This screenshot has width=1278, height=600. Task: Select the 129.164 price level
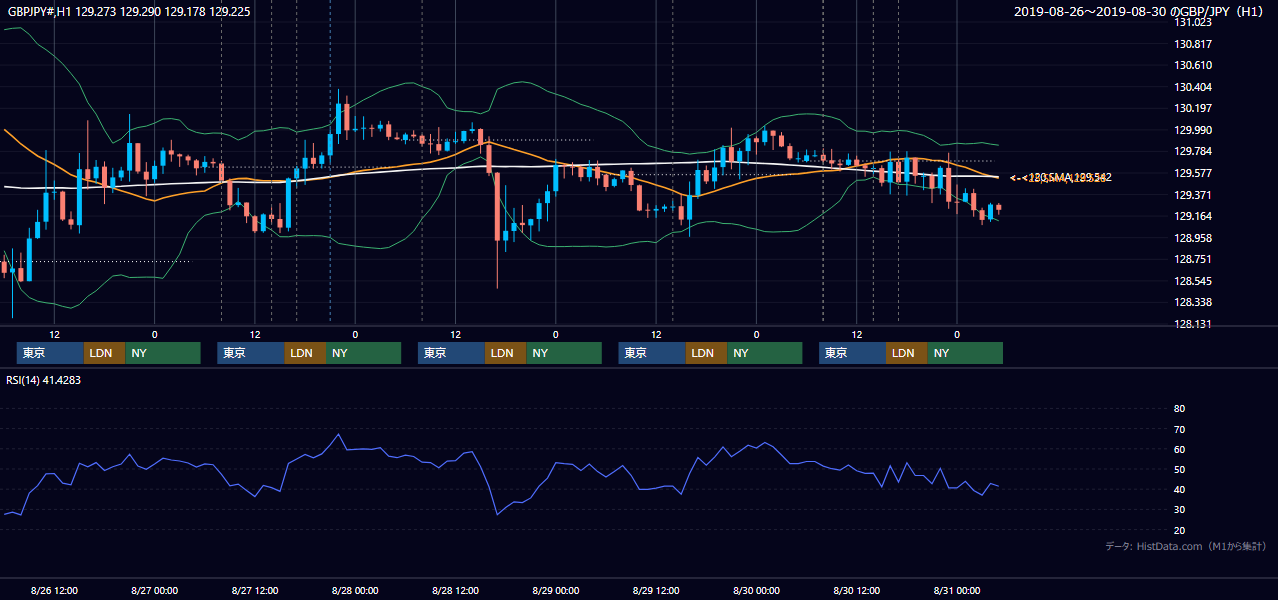(x=1195, y=216)
